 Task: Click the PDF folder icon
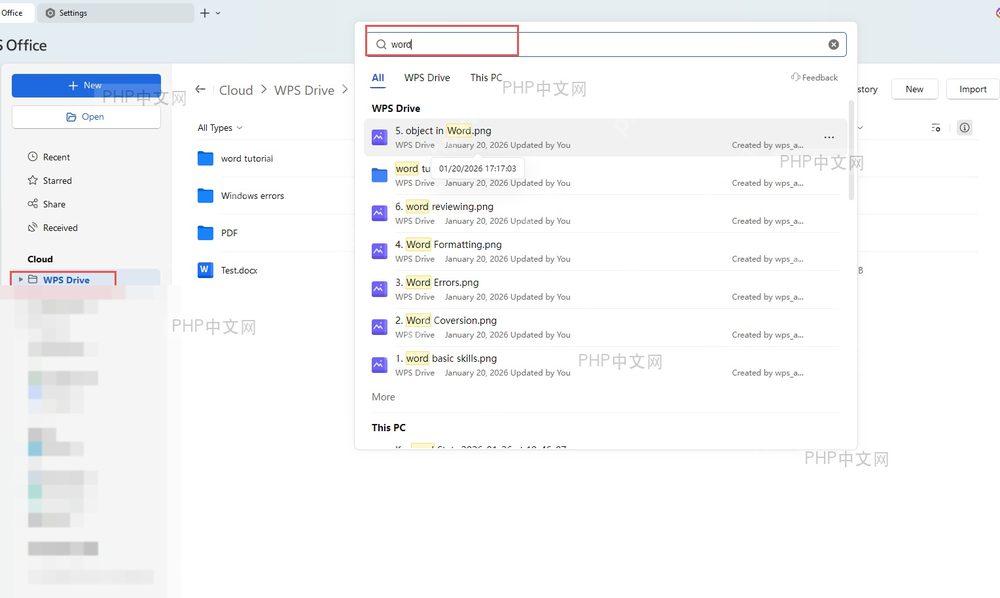(205, 233)
